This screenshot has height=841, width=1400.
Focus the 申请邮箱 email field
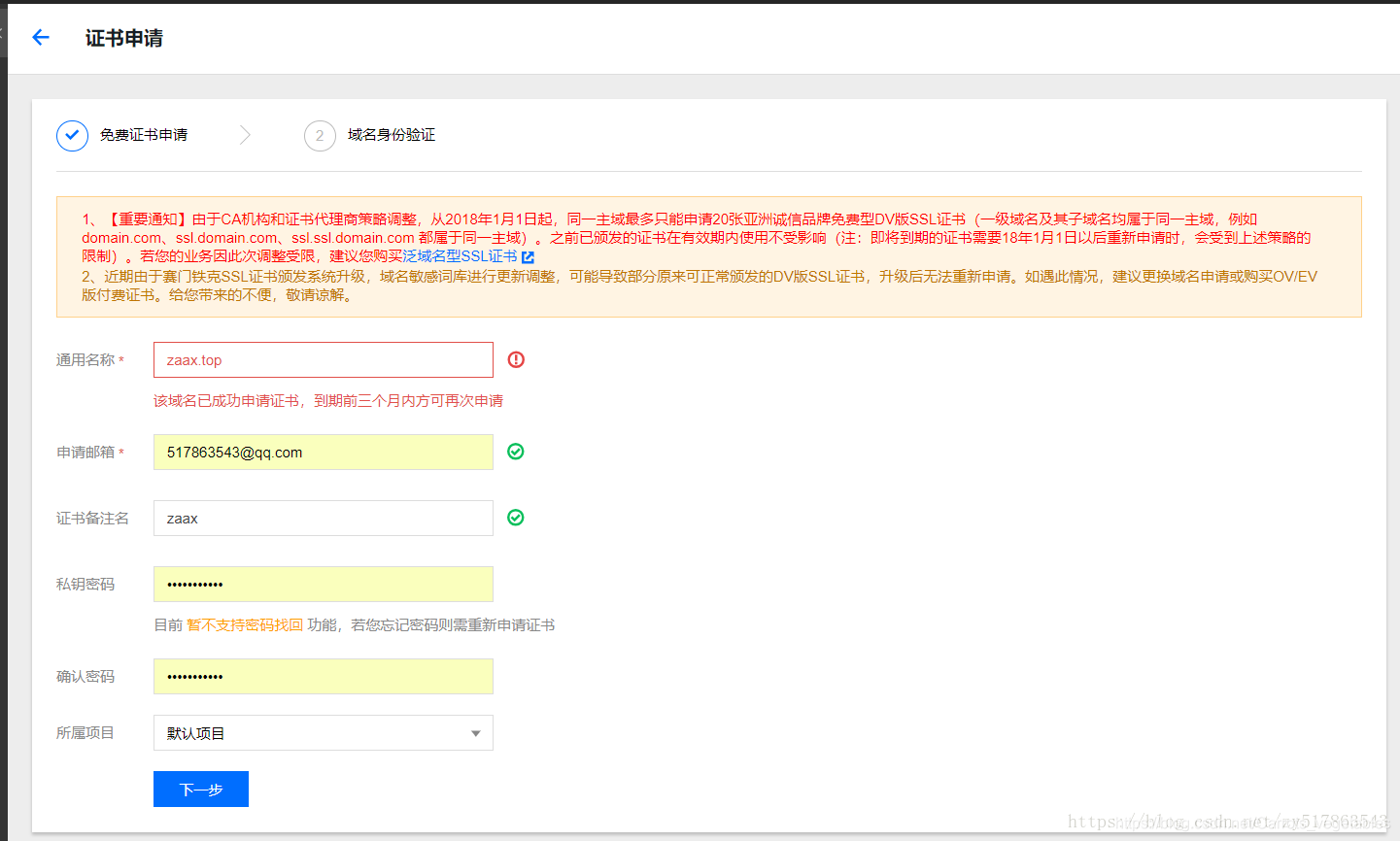click(324, 452)
